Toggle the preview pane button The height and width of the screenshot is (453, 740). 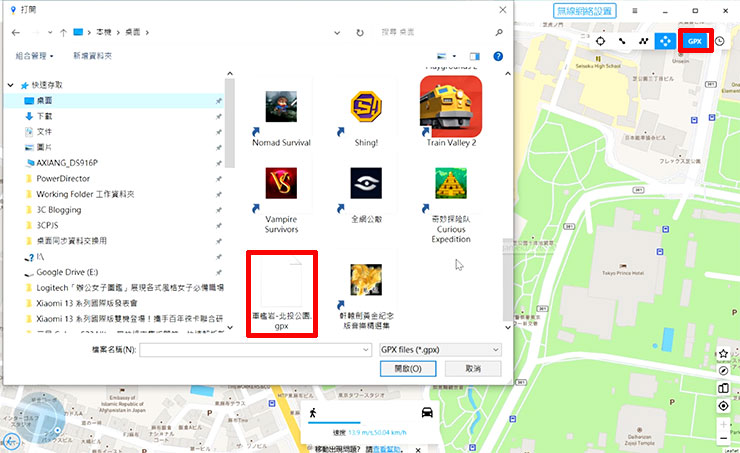tap(475, 56)
